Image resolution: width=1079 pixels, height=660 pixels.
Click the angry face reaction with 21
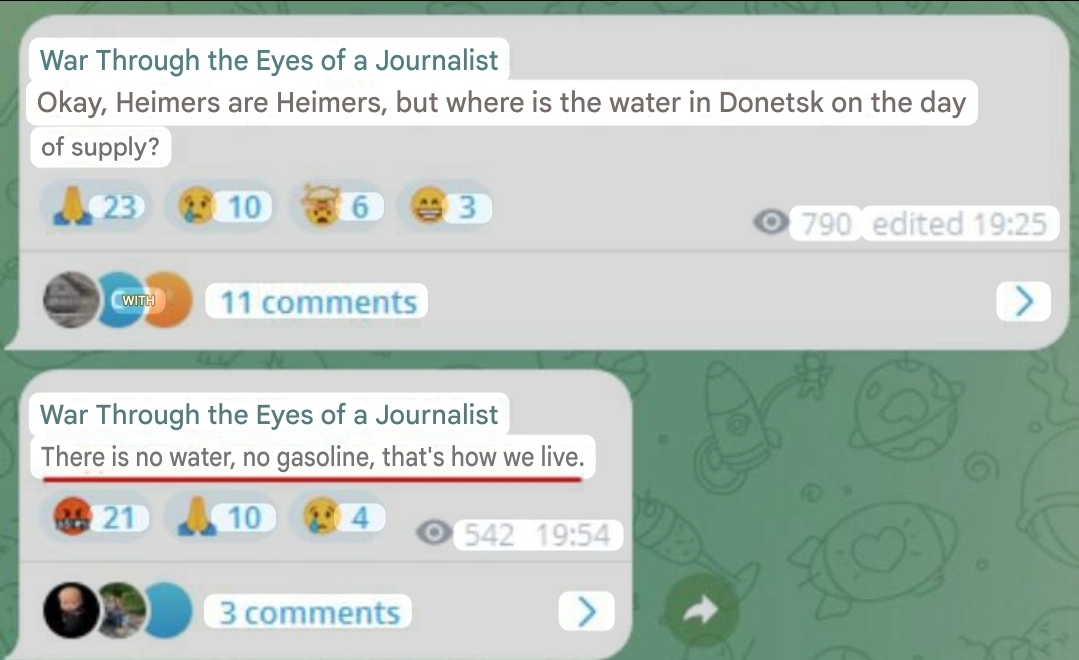click(100, 518)
